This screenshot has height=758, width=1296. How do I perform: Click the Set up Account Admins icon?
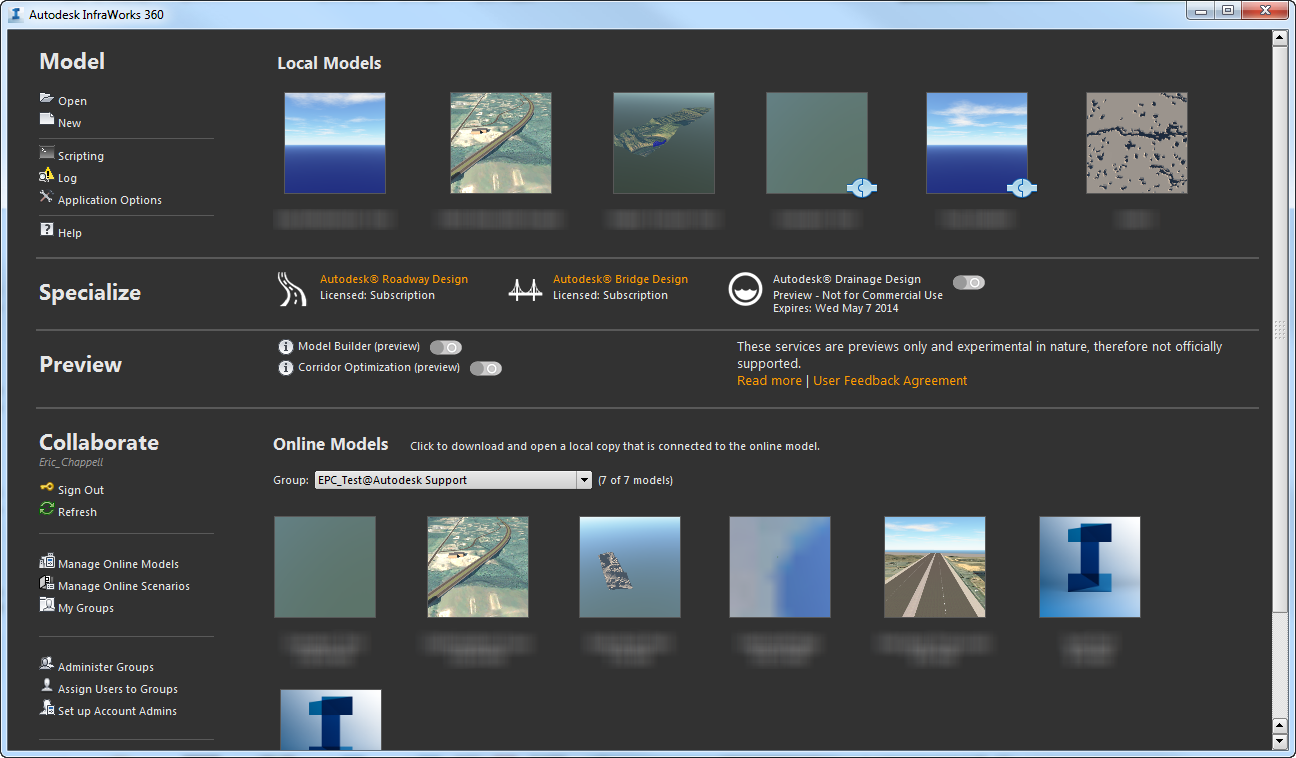point(46,708)
